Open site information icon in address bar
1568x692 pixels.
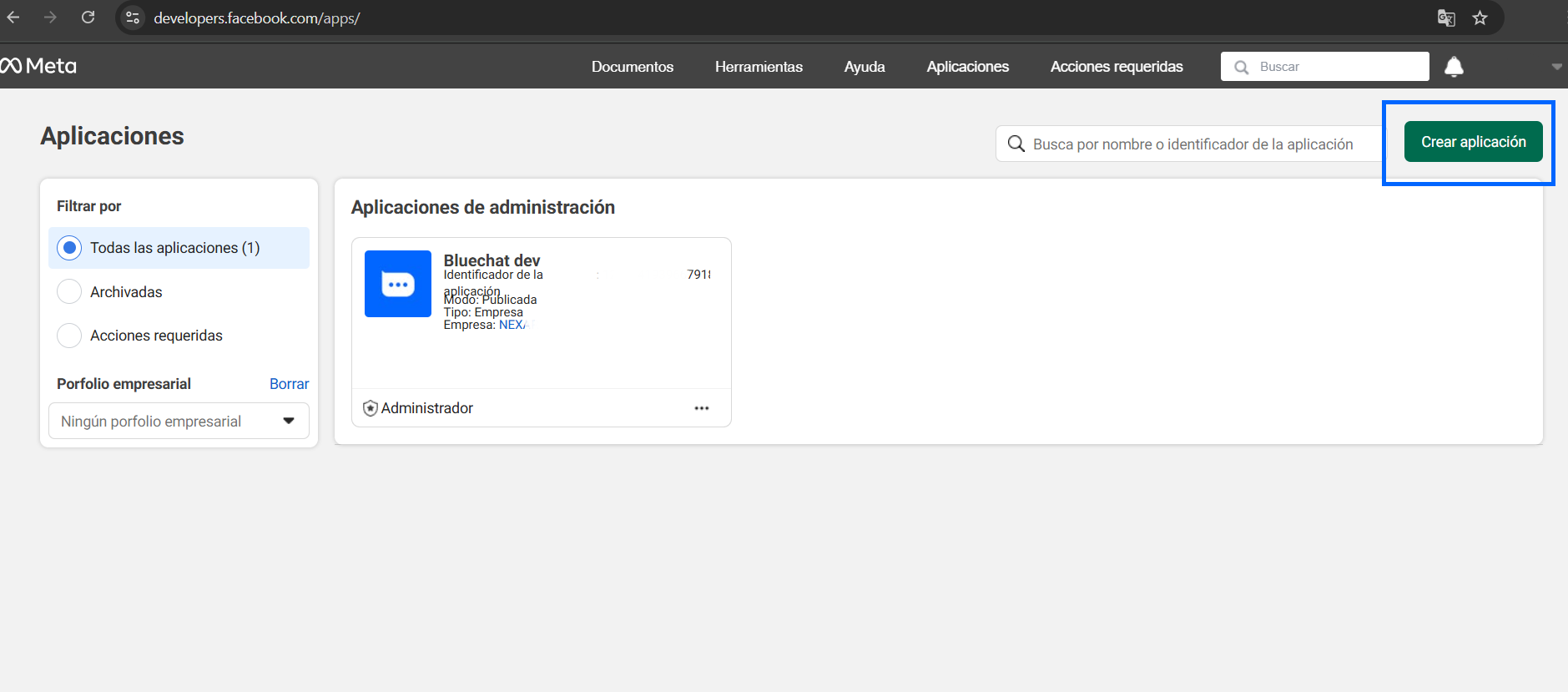point(133,18)
